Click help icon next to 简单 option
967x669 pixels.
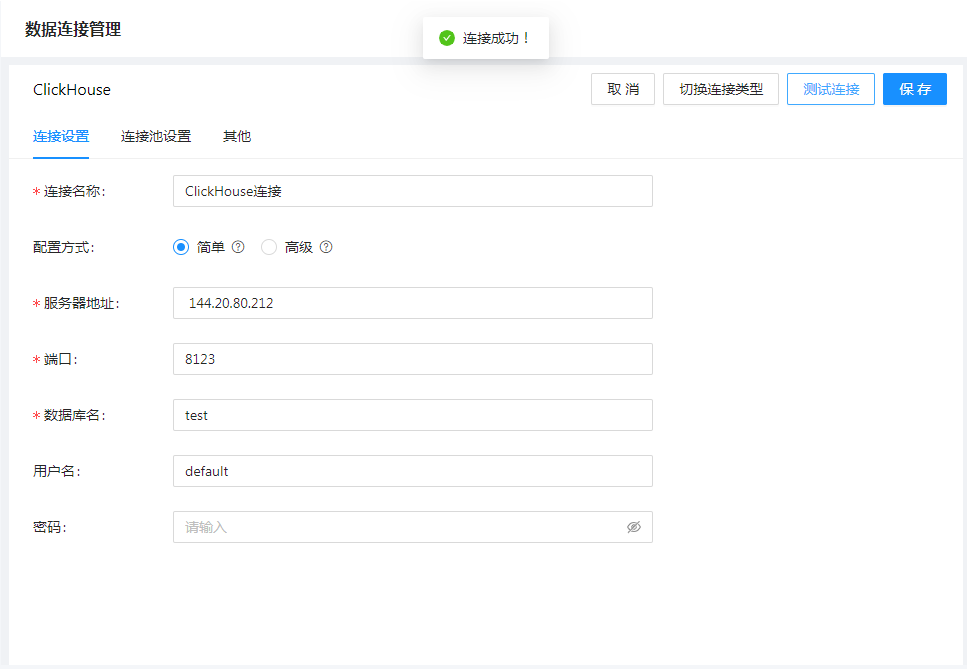point(238,247)
